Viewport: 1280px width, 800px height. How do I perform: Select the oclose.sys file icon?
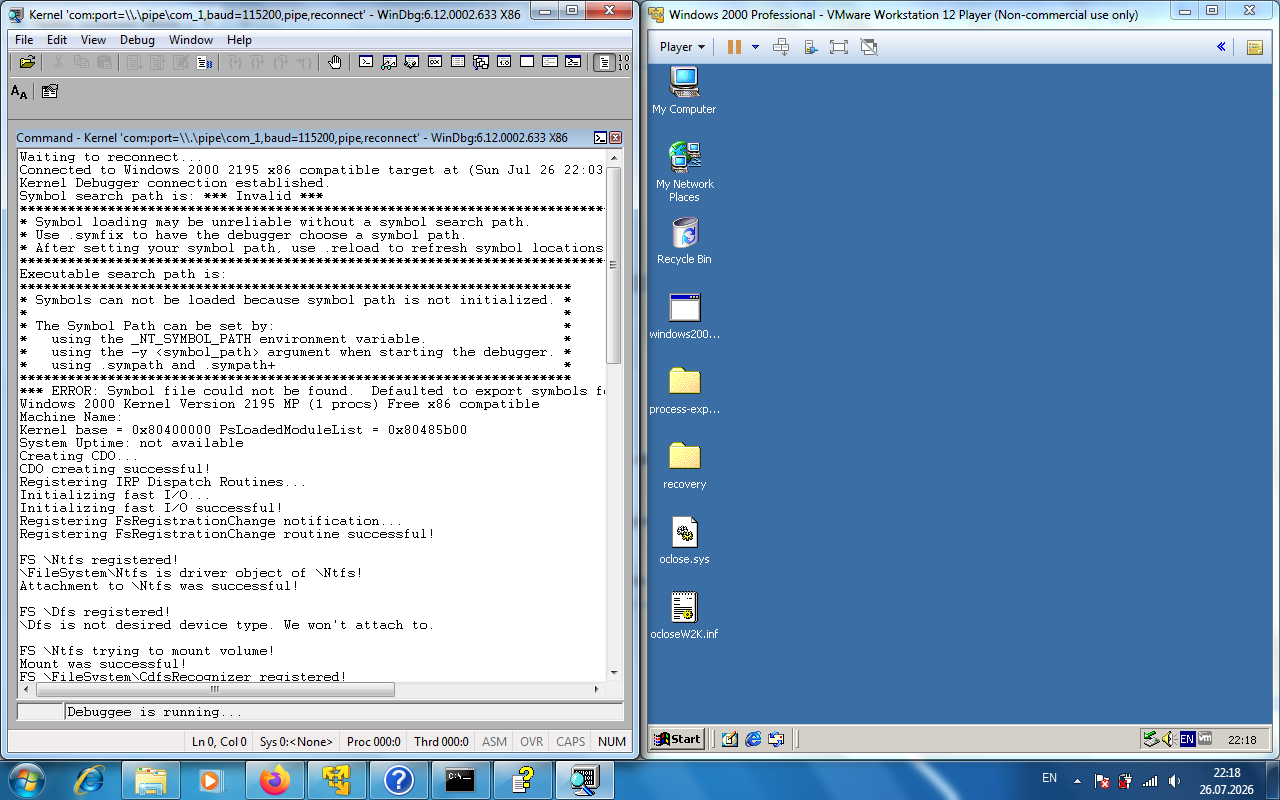pos(684,541)
